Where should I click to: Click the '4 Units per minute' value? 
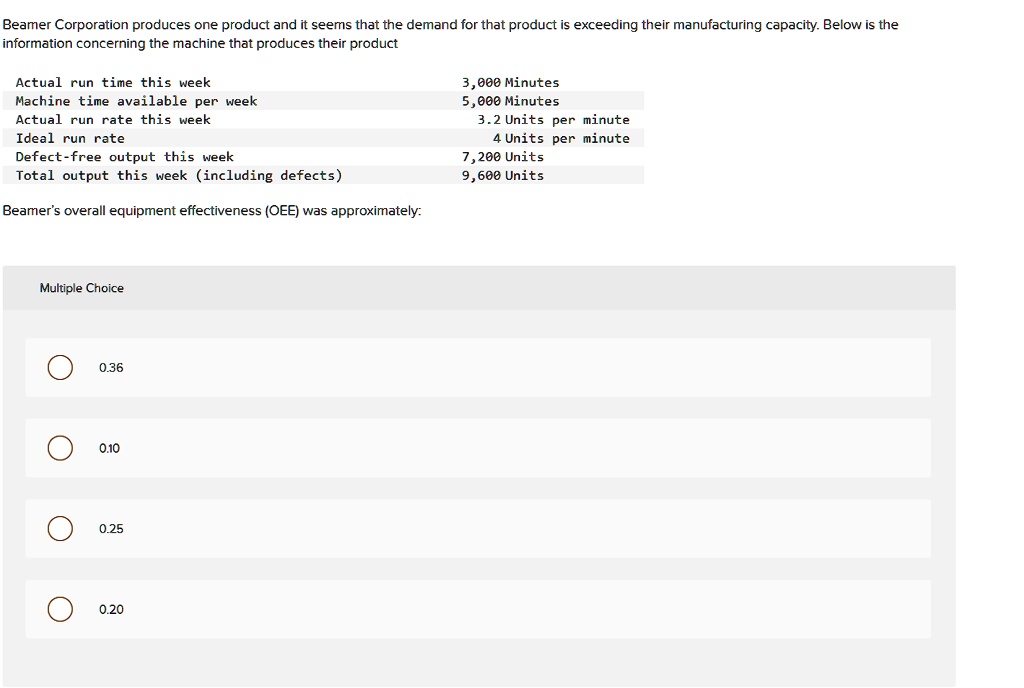click(561, 138)
